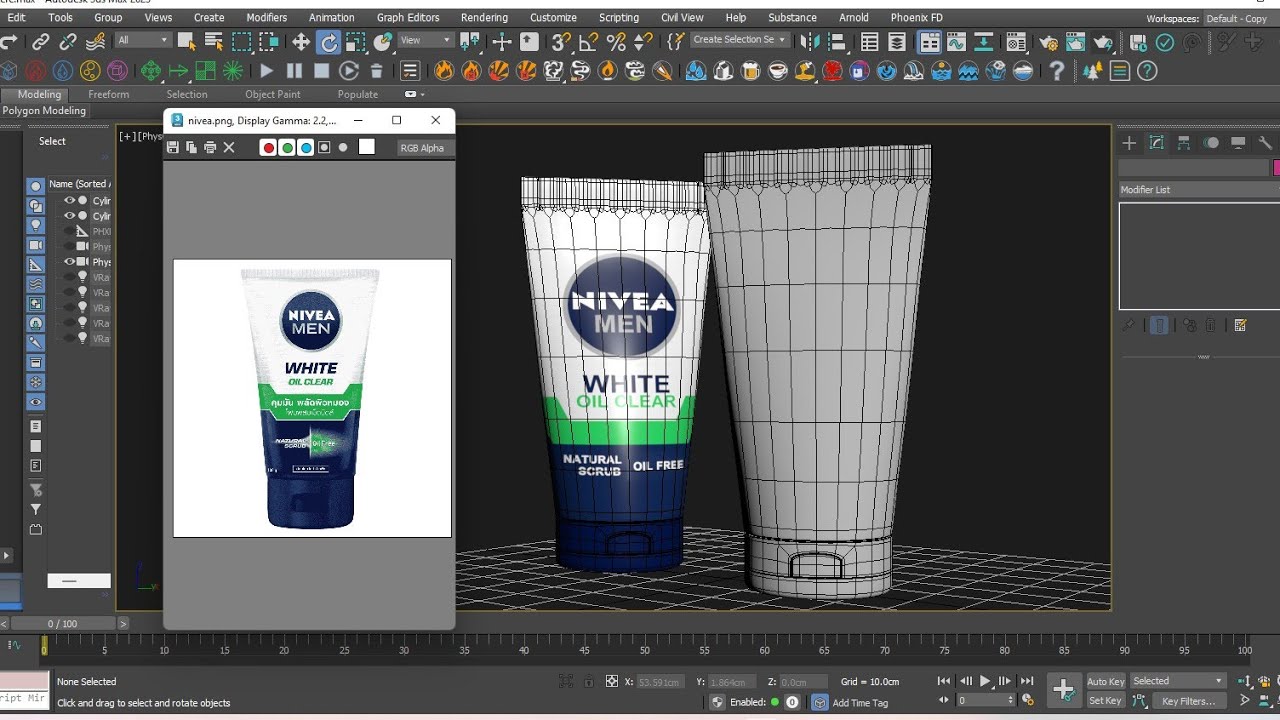Open the Create tab plus icon
The width and height of the screenshot is (1280, 720).
(x=1129, y=143)
